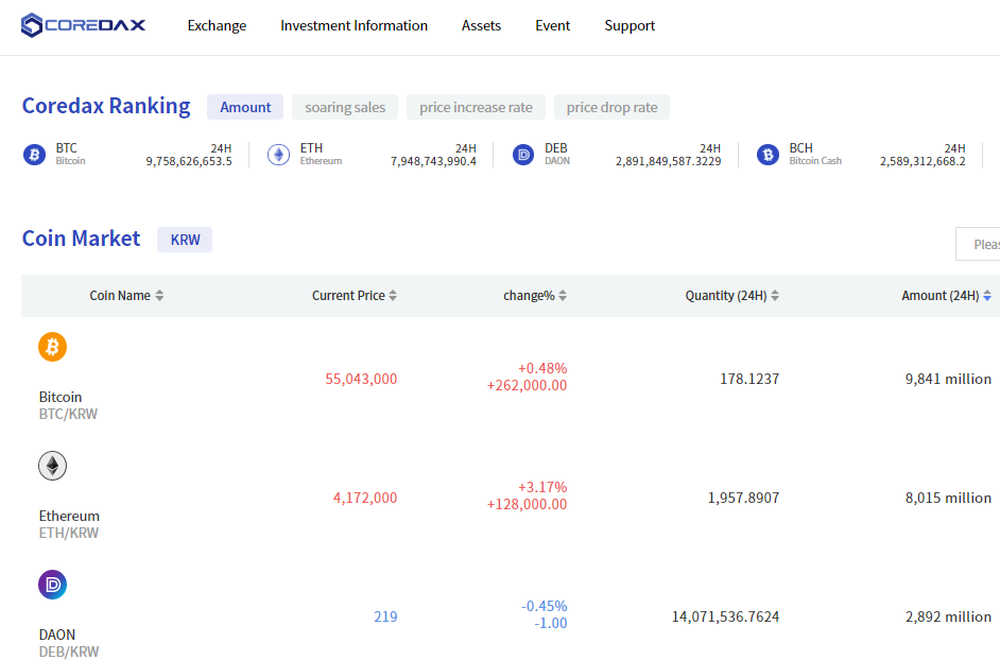1000x665 pixels.
Task: Sort table by Current Price
Action: [x=355, y=296]
